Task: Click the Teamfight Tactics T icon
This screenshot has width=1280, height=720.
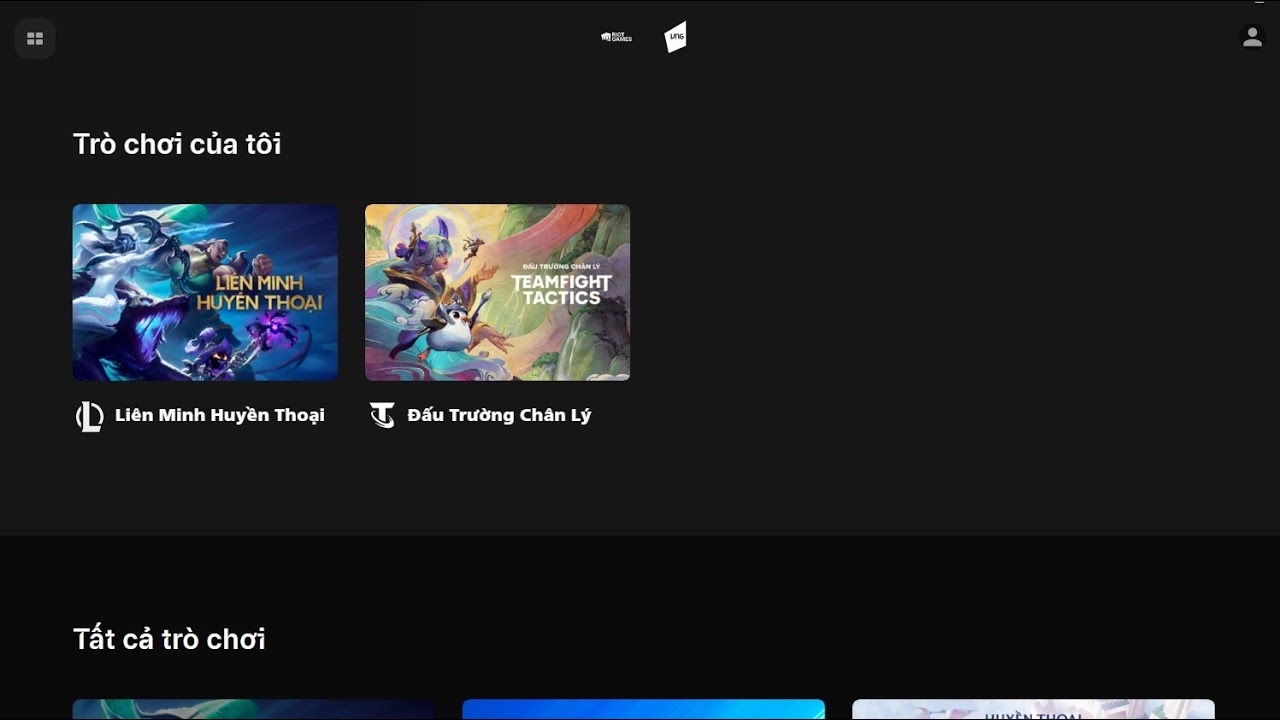Action: tap(382, 415)
